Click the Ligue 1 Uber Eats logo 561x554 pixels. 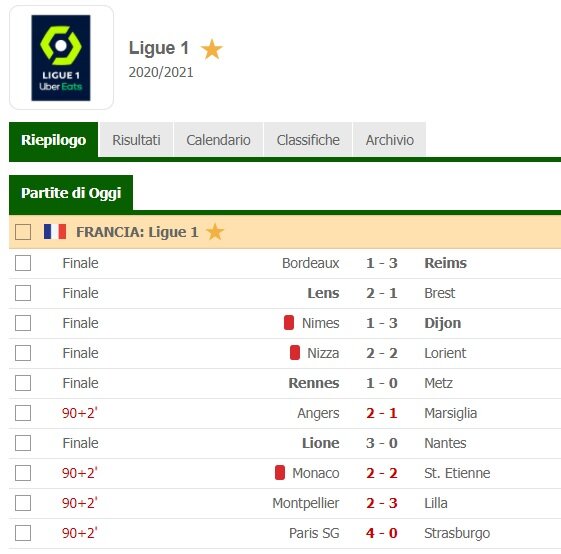61,58
